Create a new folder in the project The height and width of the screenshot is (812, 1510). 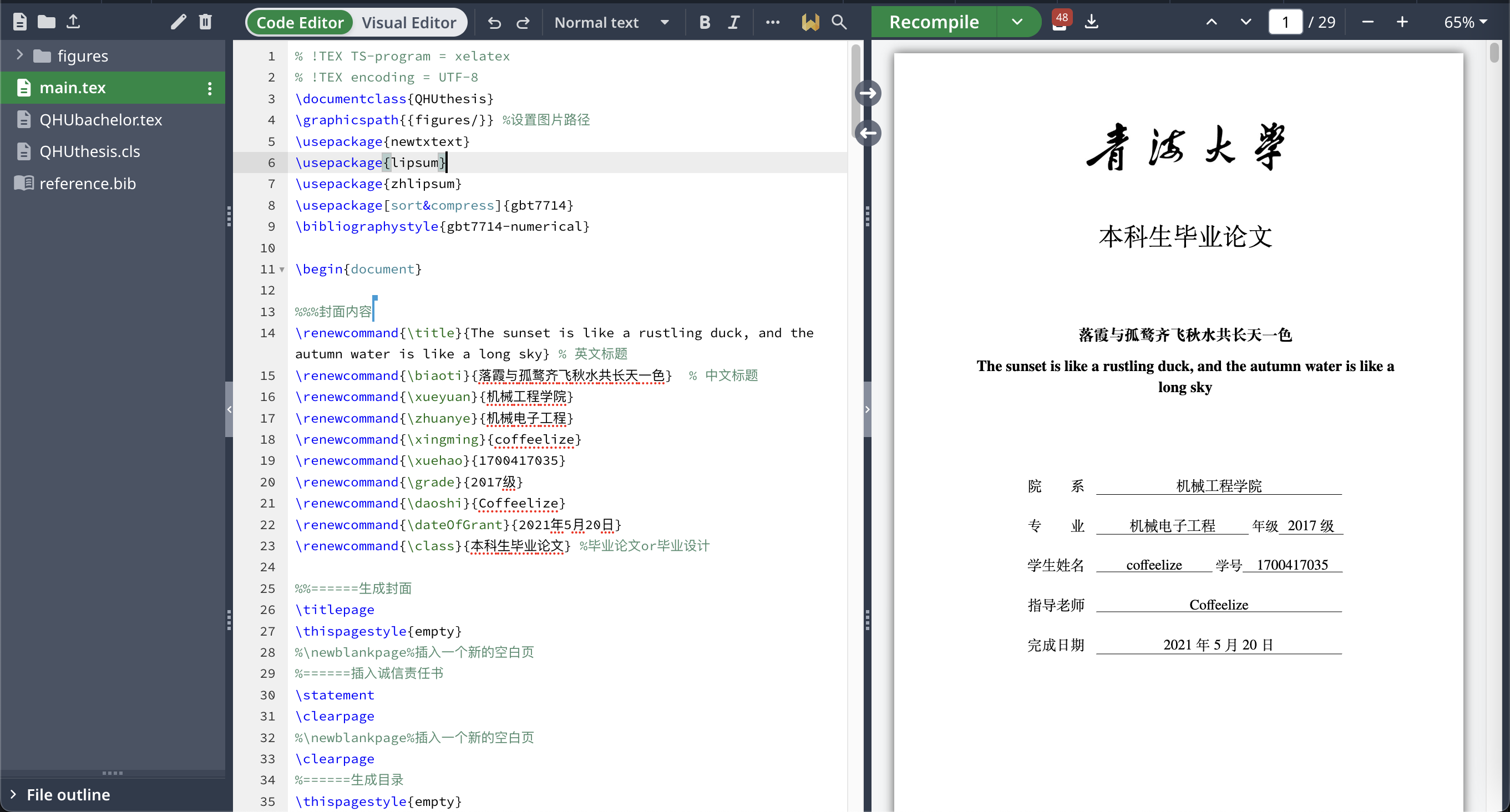point(46,22)
